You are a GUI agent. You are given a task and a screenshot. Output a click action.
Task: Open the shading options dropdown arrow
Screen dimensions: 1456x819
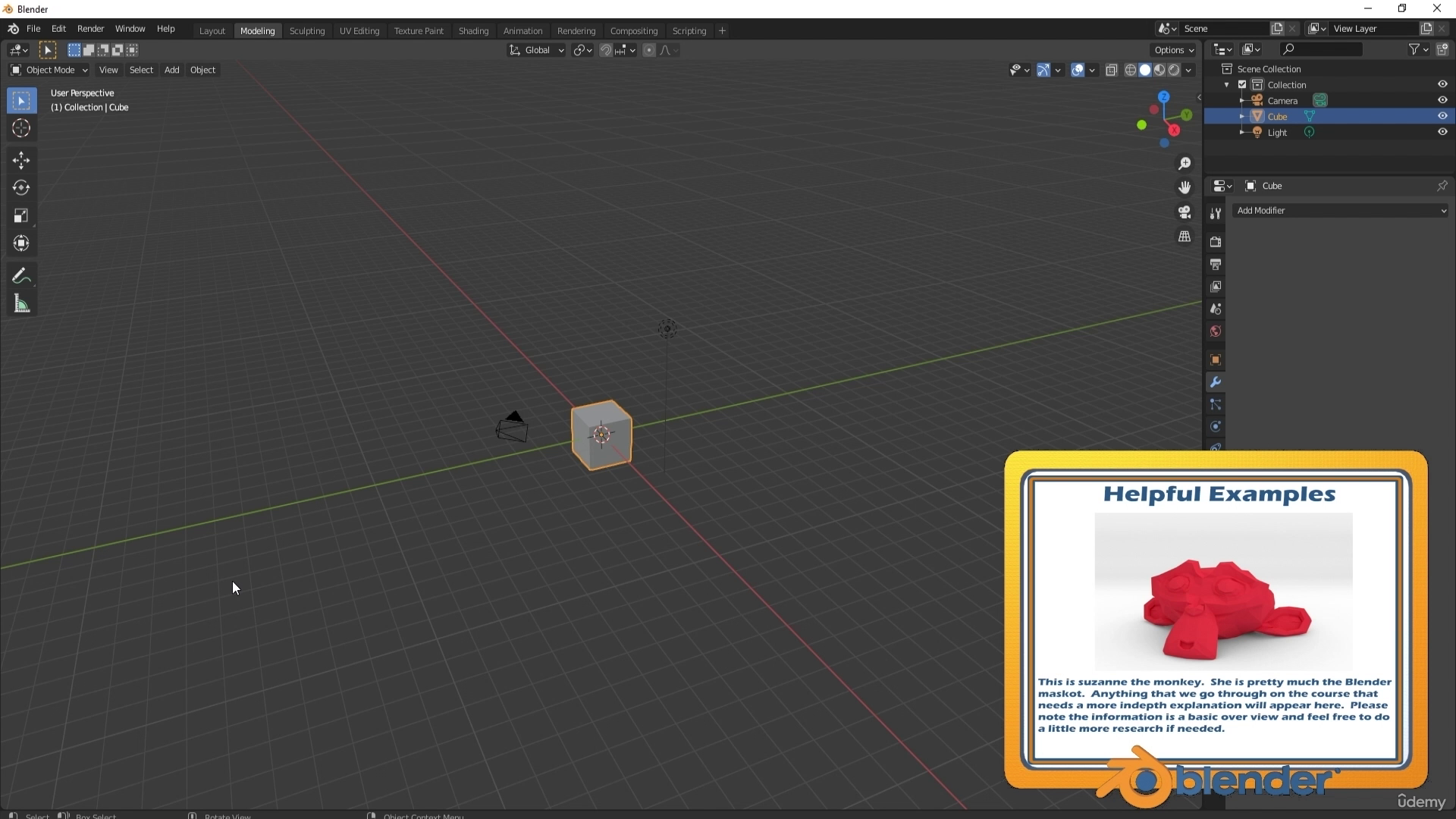pyautogui.click(x=1188, y=70)
